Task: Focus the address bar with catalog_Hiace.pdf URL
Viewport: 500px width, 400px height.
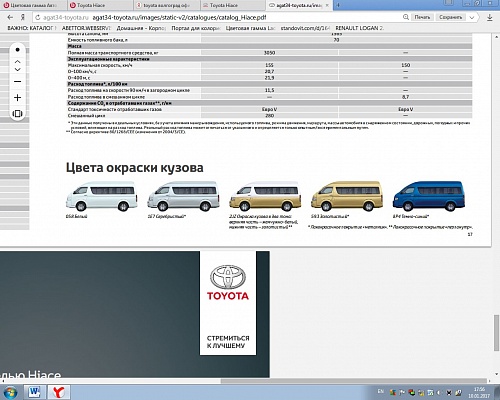Action: point(217,17)
